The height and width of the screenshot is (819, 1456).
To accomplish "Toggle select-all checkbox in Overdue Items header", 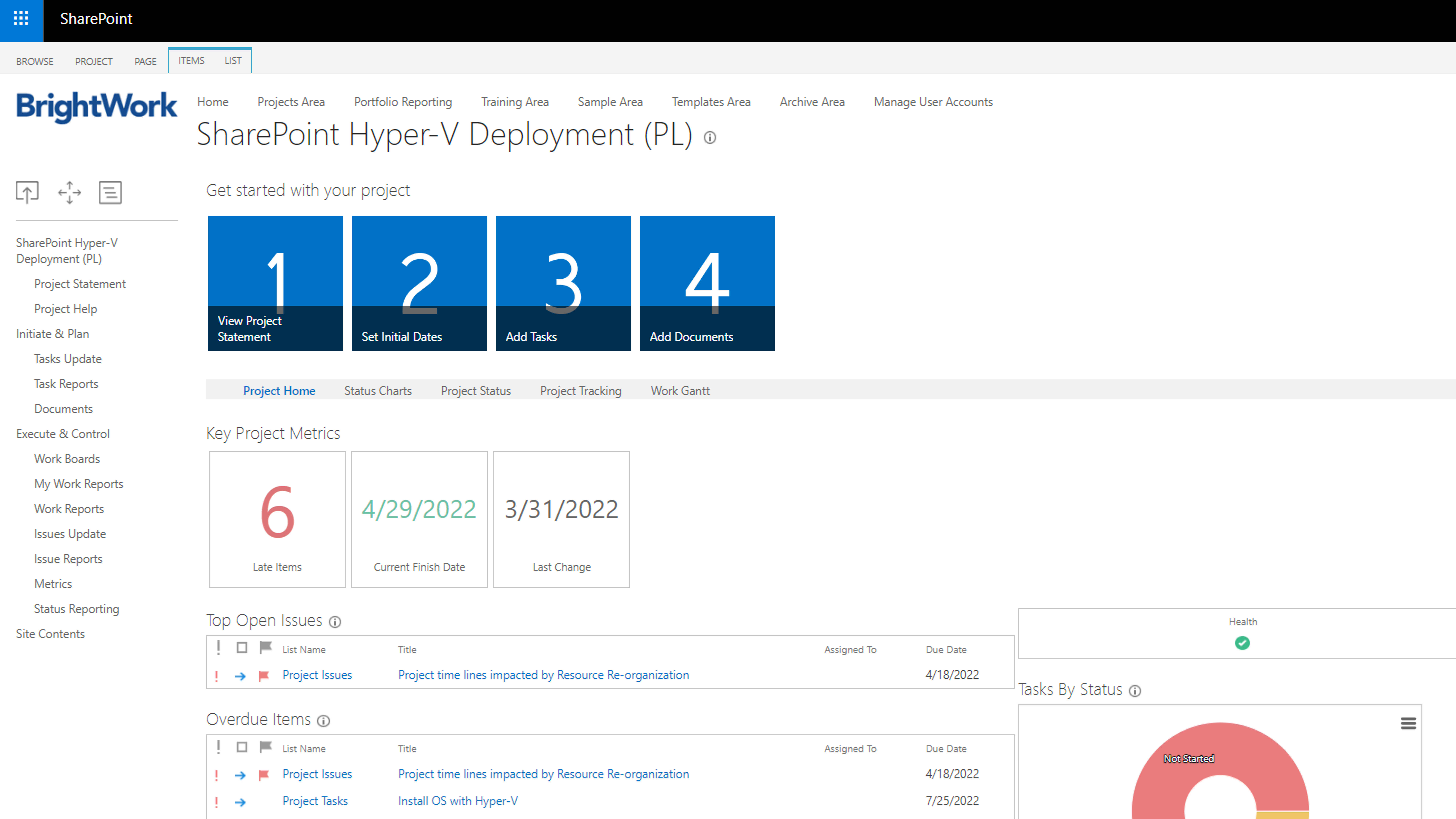I will coord(242,747).
